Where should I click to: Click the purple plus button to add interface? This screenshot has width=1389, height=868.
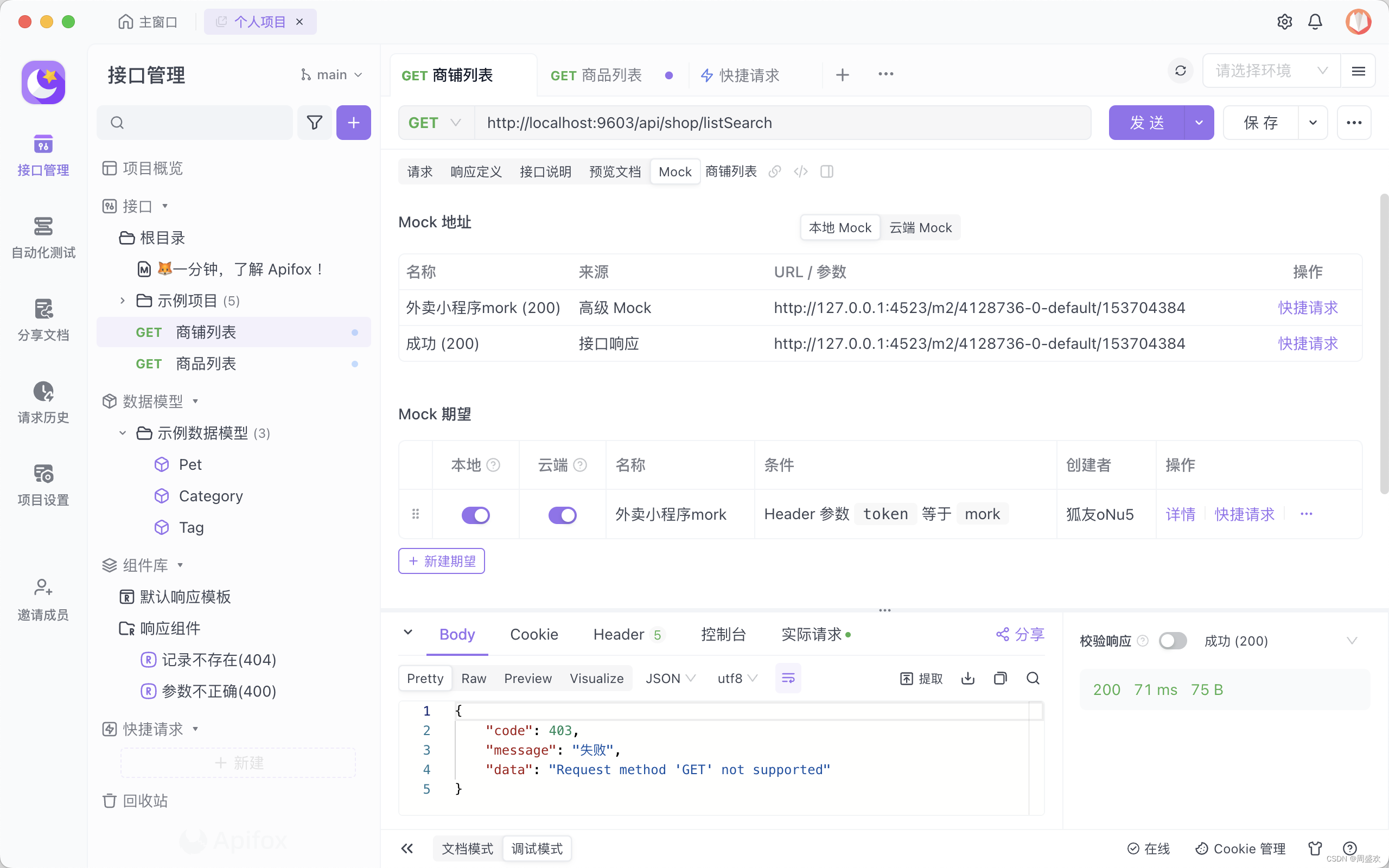click(x=354, y=122)
